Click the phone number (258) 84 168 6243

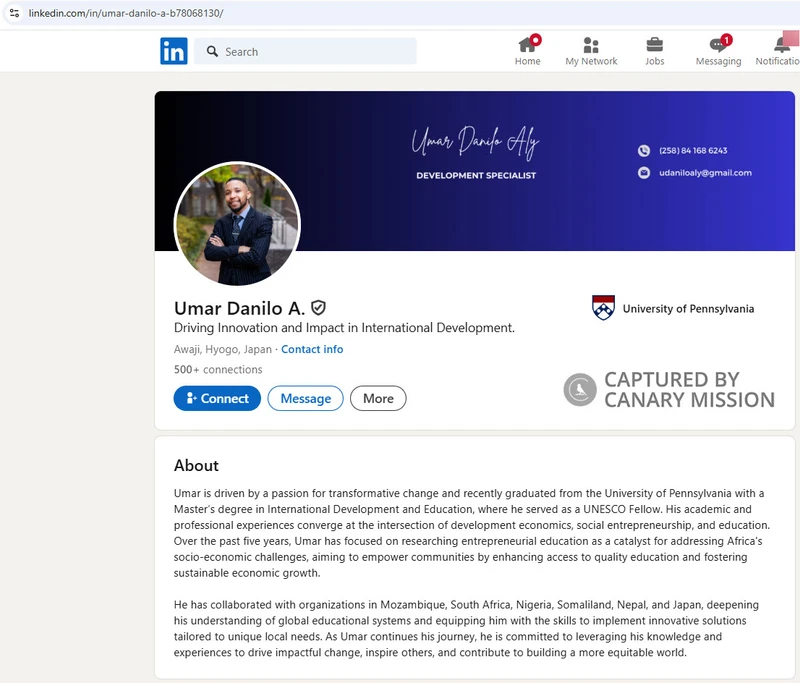pyautogui.click(x=693, y=150)
